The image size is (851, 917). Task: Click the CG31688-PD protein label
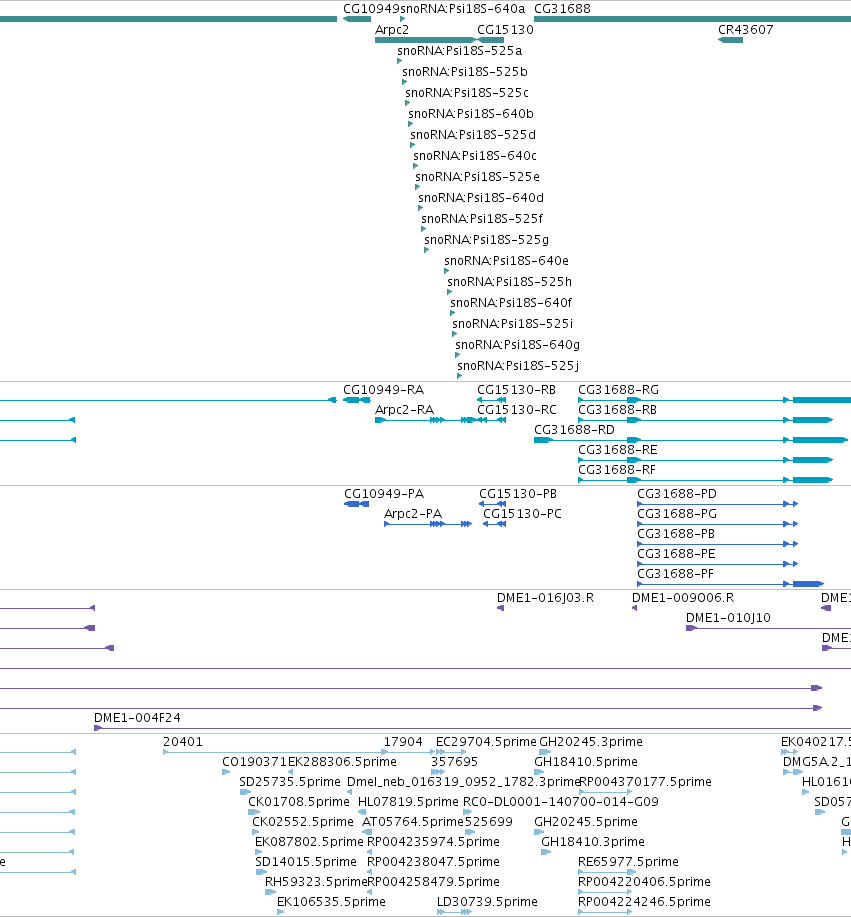point(677,494)
